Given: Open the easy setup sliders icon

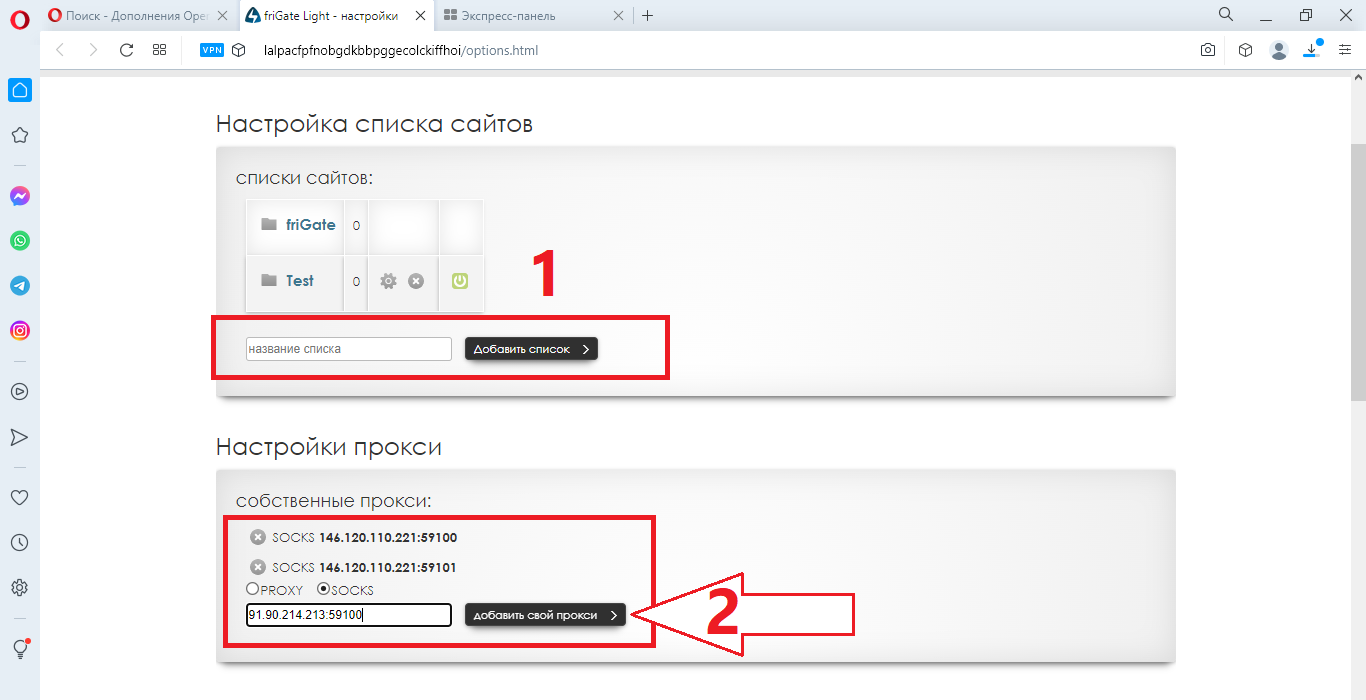Looking at the screenshot, I should 1344,50.
